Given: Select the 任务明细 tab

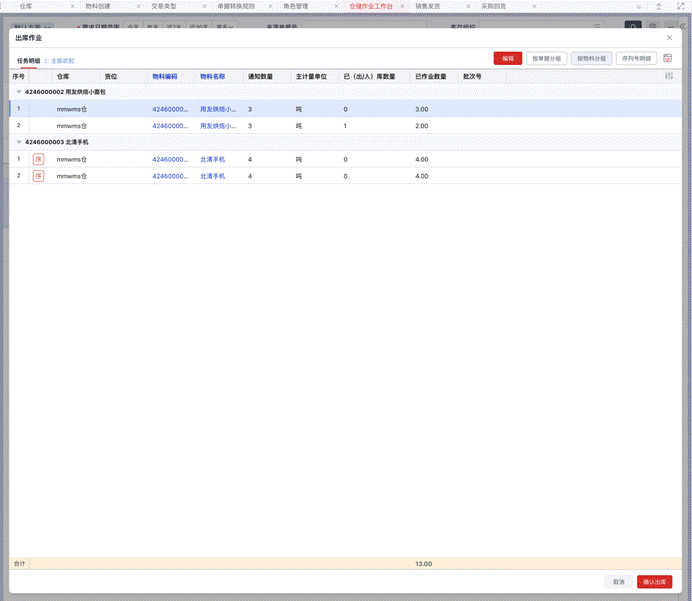Looking at the screenshot, I should [x=28, y=61].
